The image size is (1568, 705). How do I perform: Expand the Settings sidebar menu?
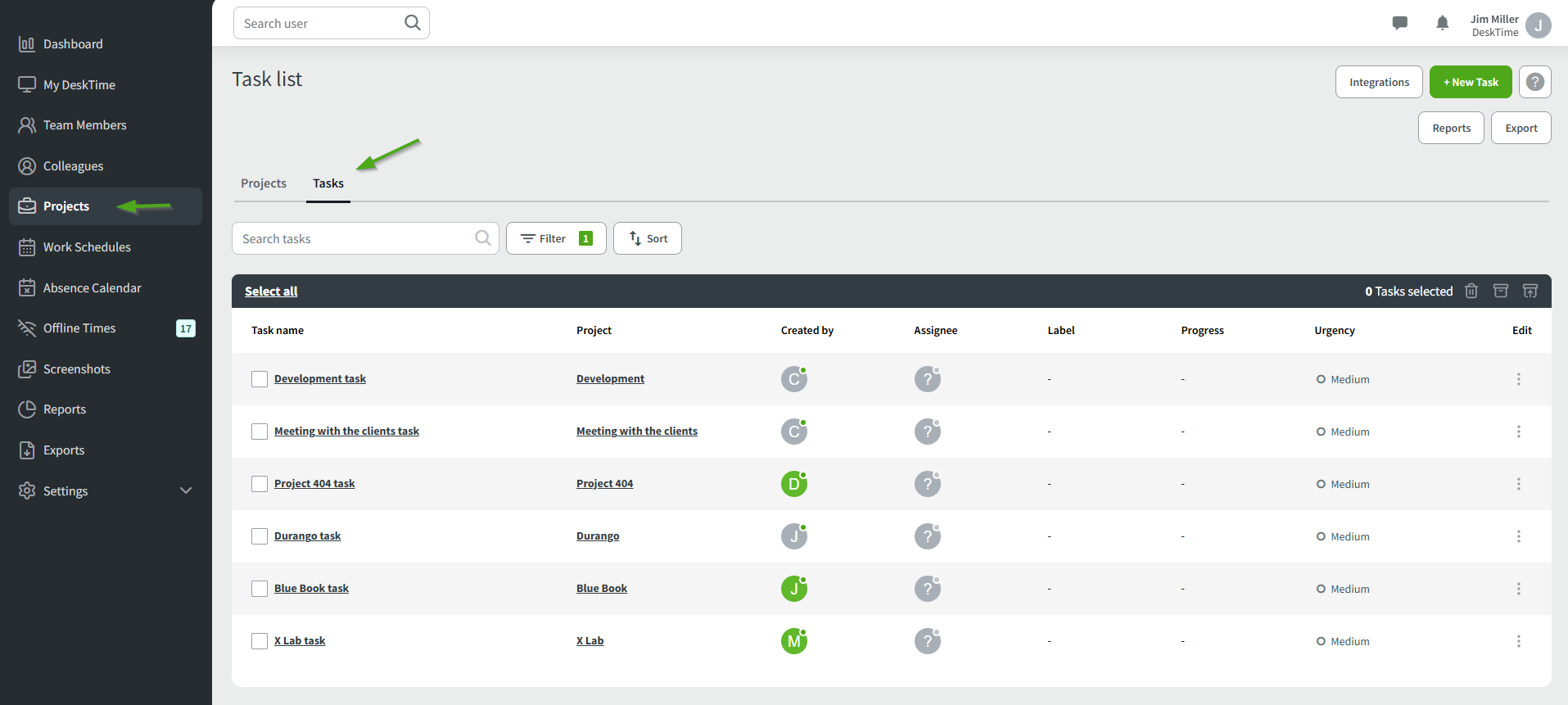tap(186, 490)
